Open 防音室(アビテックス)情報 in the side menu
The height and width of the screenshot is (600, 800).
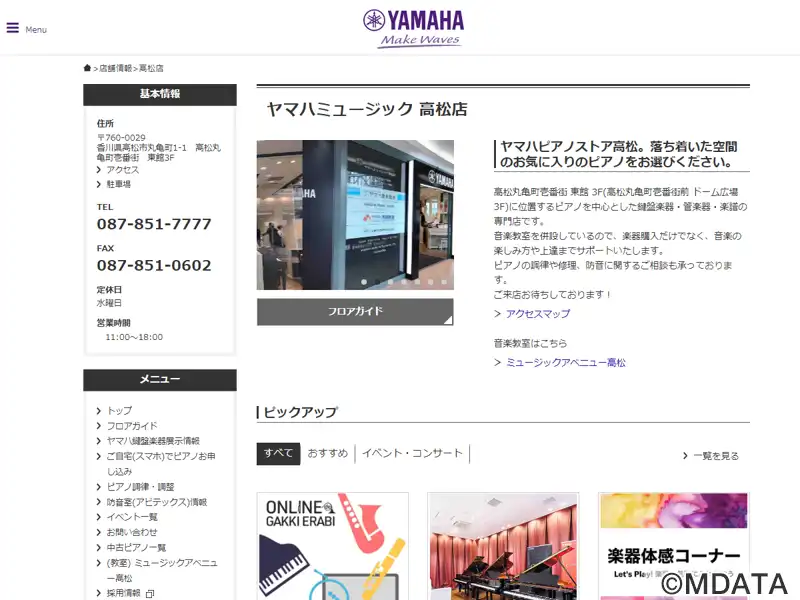click(x=157, y=502)
